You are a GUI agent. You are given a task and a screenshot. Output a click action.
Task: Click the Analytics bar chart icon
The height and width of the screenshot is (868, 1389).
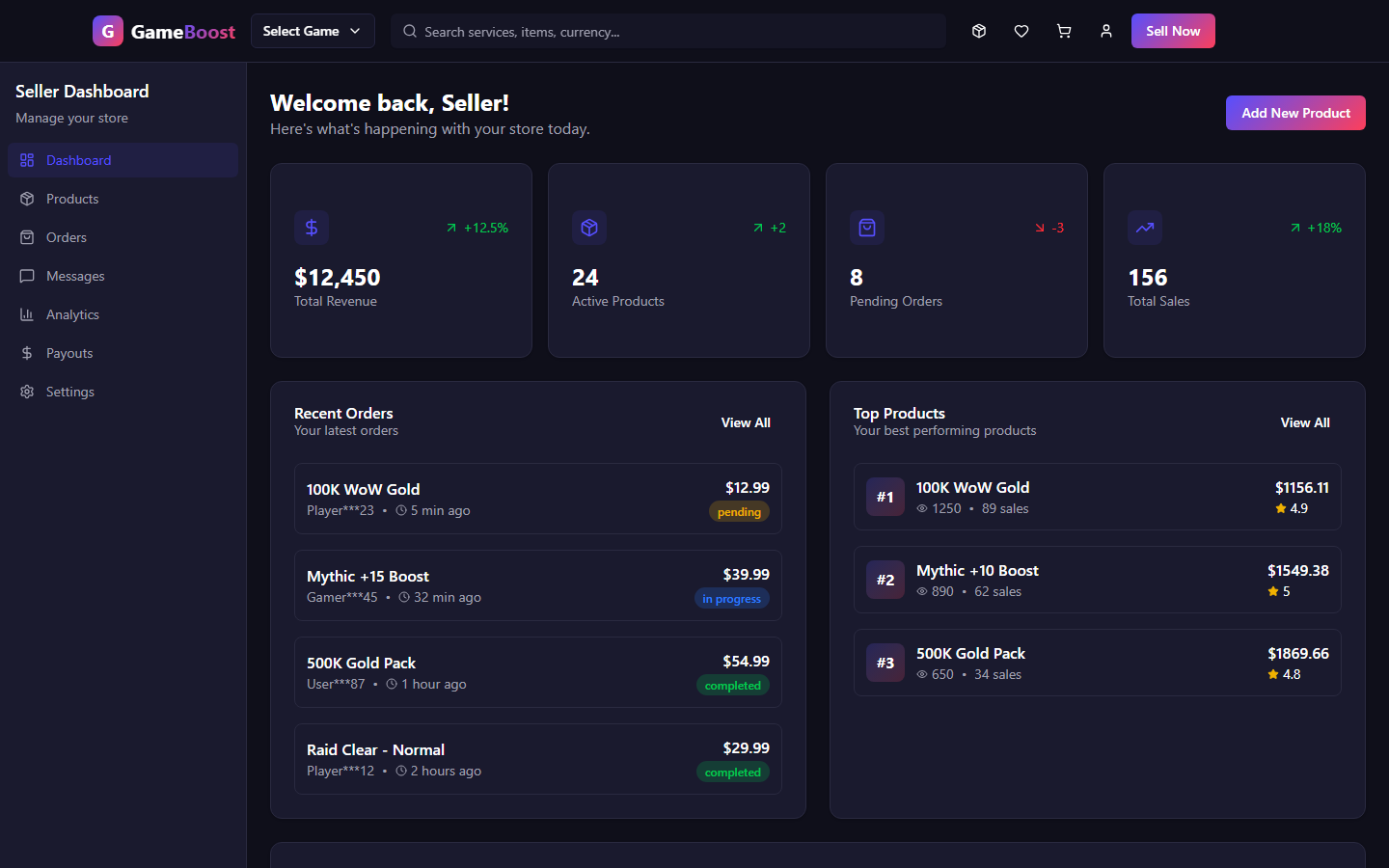[x=27, y=314]
